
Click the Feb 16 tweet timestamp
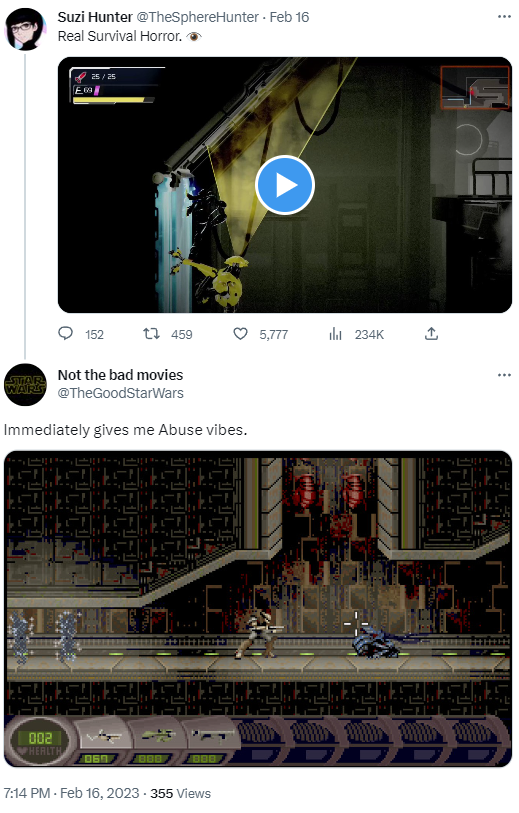pyautogui.click(x=289, y=17)
